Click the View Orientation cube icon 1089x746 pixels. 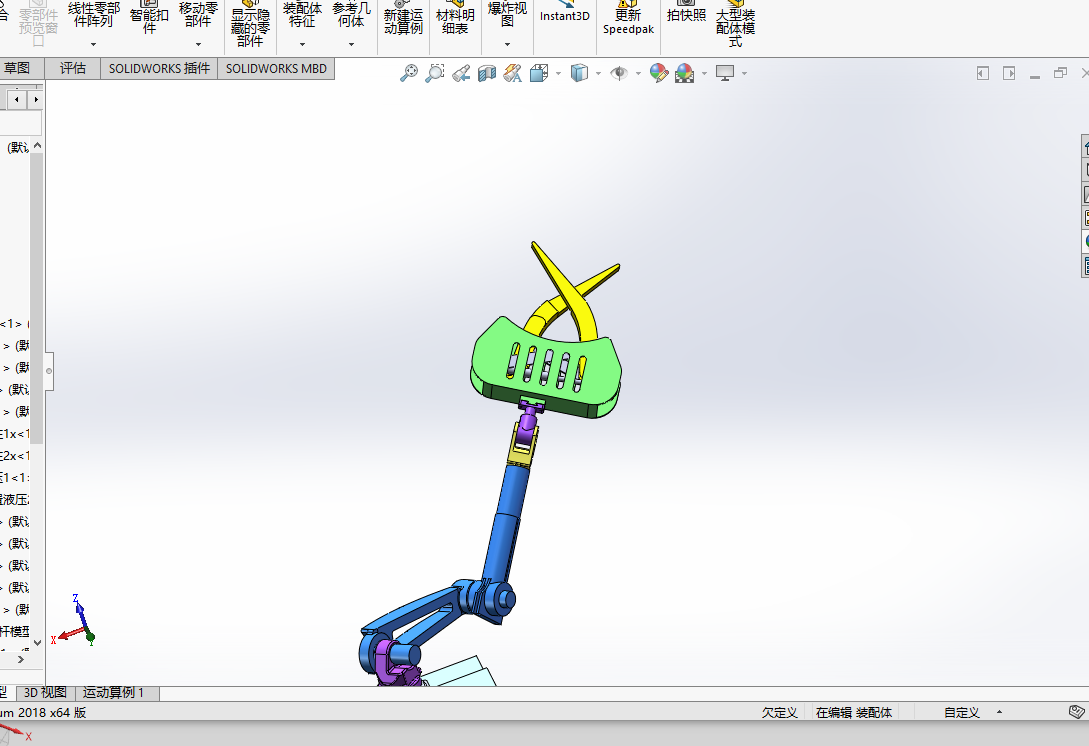[539, 73]
